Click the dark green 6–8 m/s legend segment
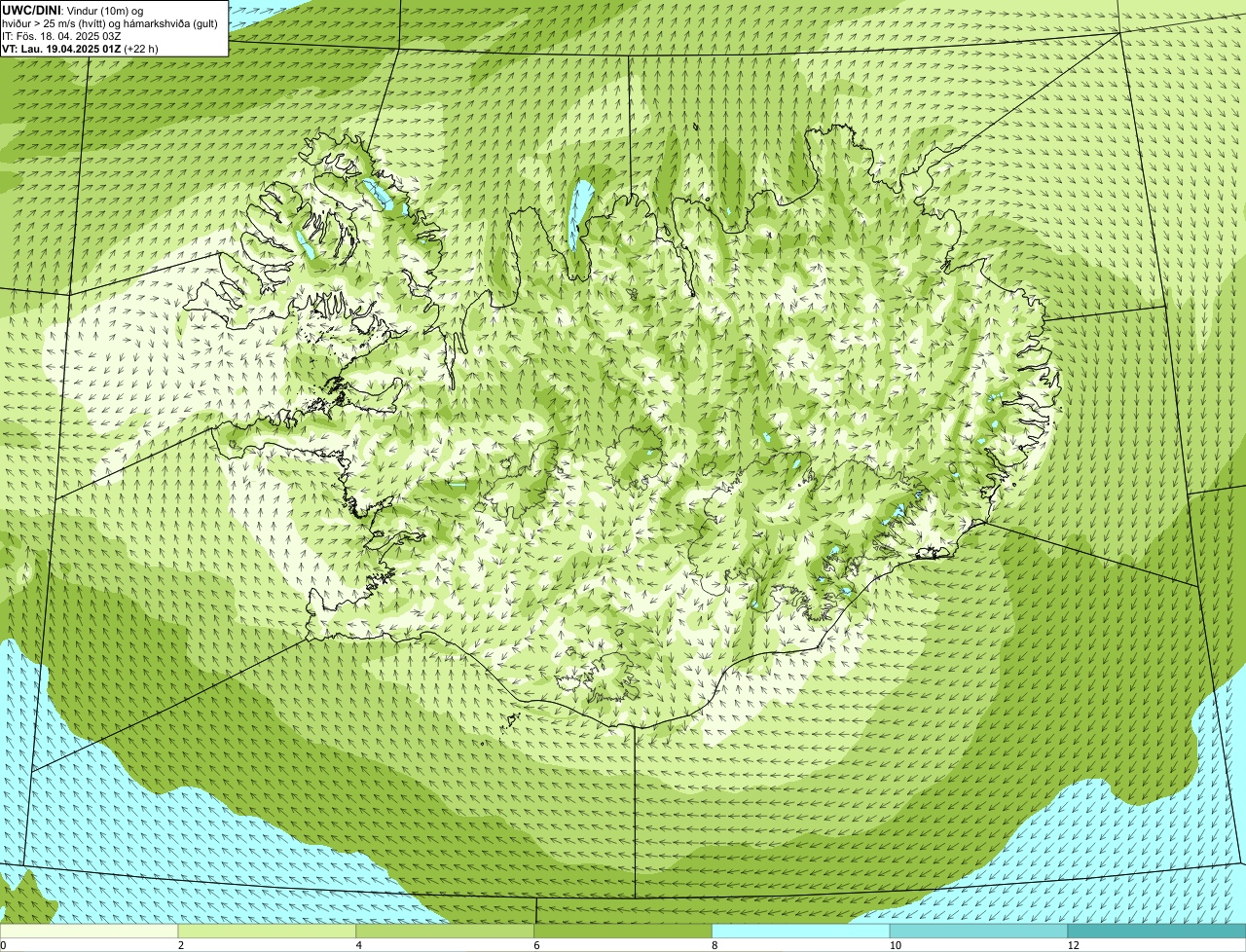Viewport: 1246px width, 952px height. 623,931
